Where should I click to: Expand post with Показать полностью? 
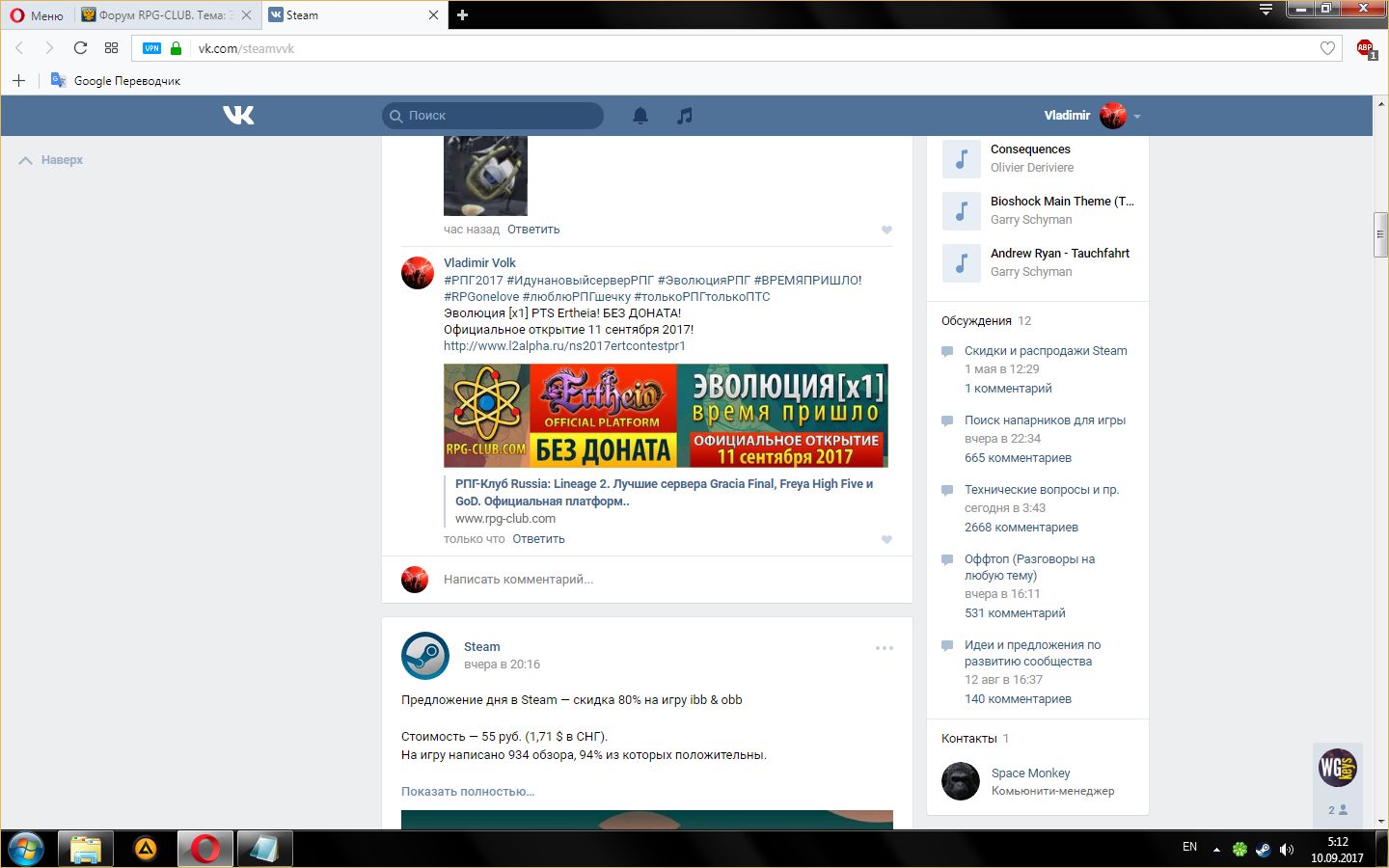[x=468, y=792]
